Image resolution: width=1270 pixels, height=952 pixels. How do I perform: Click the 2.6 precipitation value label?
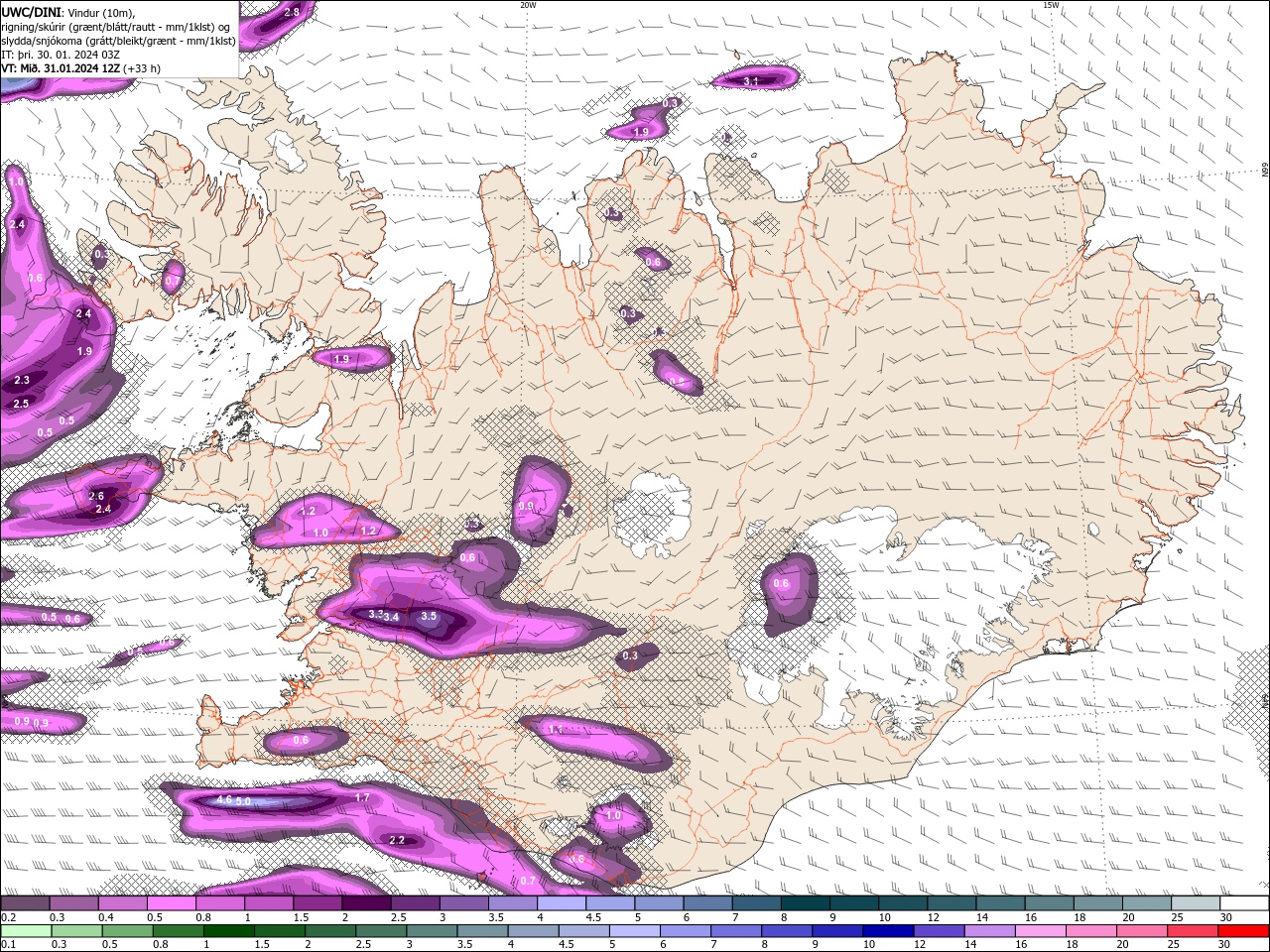96,496
